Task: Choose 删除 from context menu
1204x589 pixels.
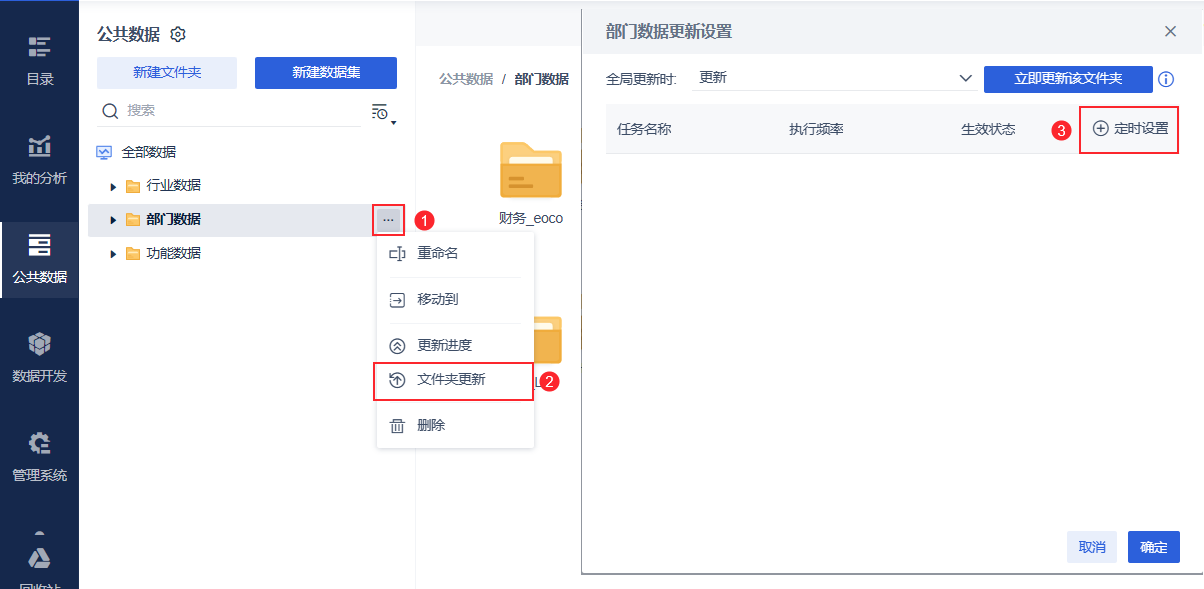Action: click(x=455, y=426)
